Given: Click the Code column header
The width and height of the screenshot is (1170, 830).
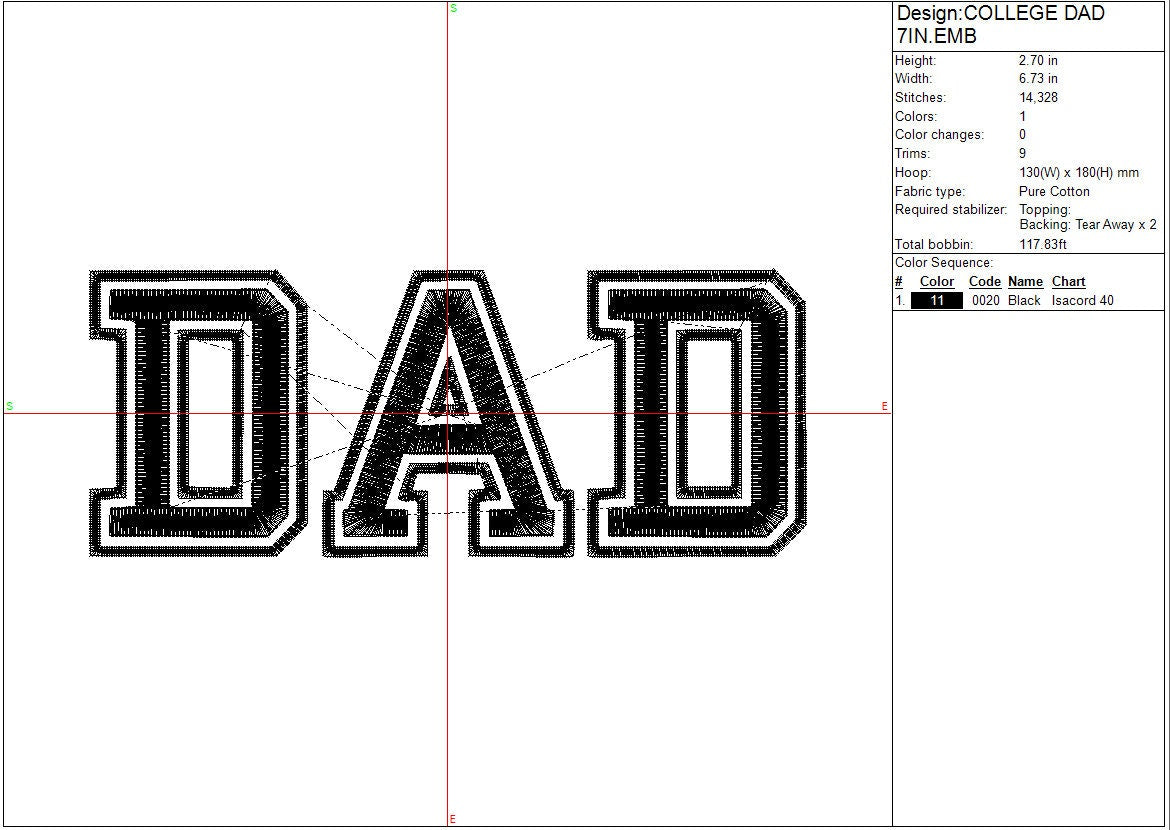Looking at the screenshot, I should tap(984, 282).
